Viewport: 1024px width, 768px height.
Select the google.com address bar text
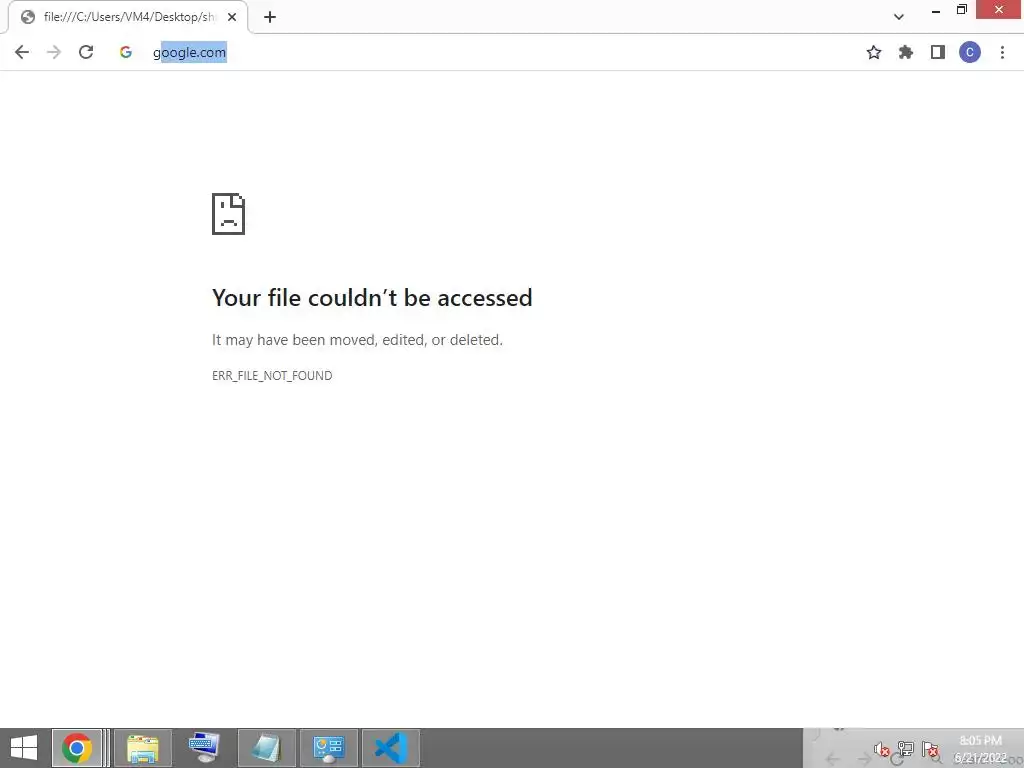tap(190, 52)
